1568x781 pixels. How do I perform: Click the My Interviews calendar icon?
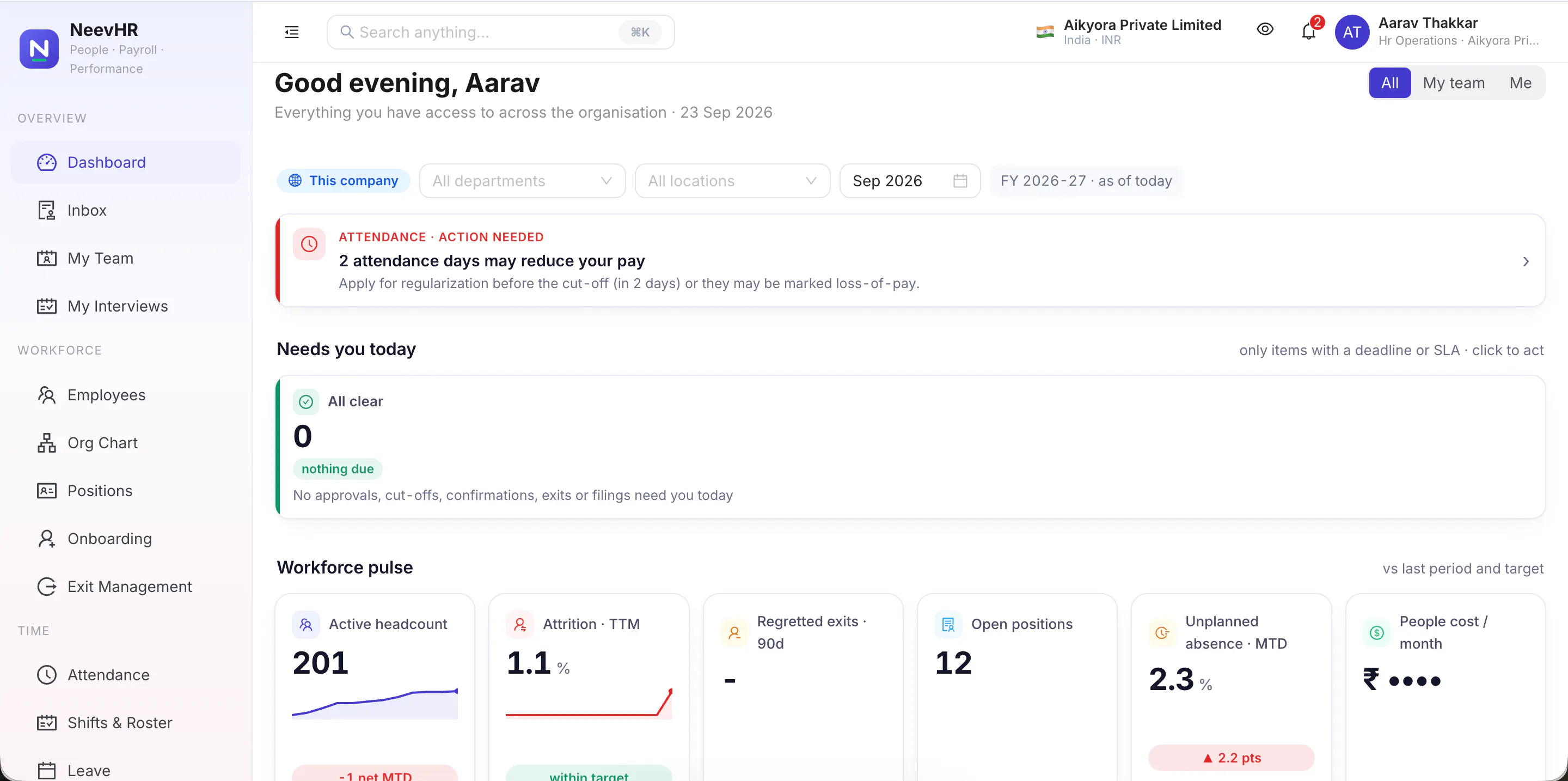coord(47,306)
